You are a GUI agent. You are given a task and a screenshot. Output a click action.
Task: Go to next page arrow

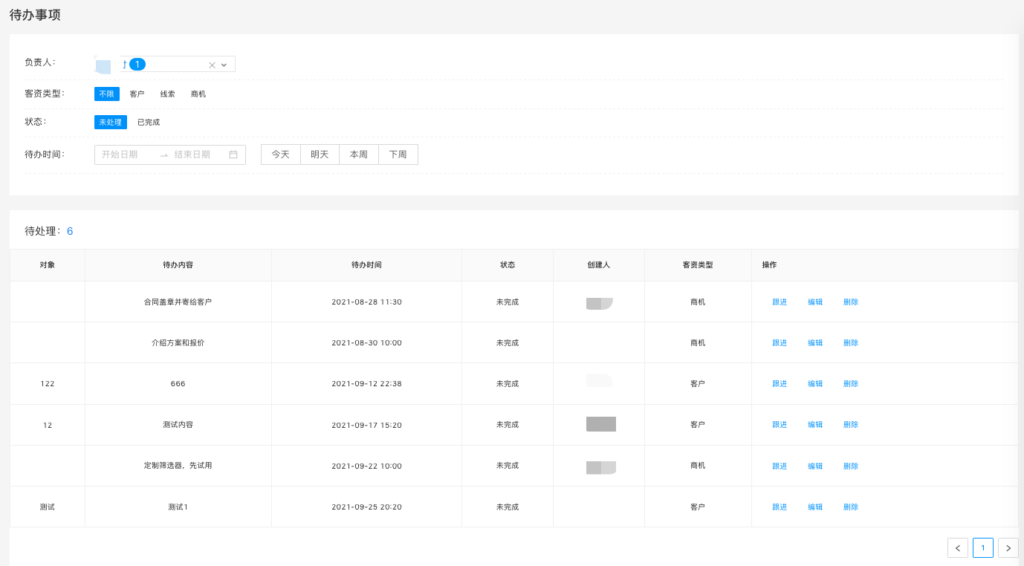(x=1008, y=548)
